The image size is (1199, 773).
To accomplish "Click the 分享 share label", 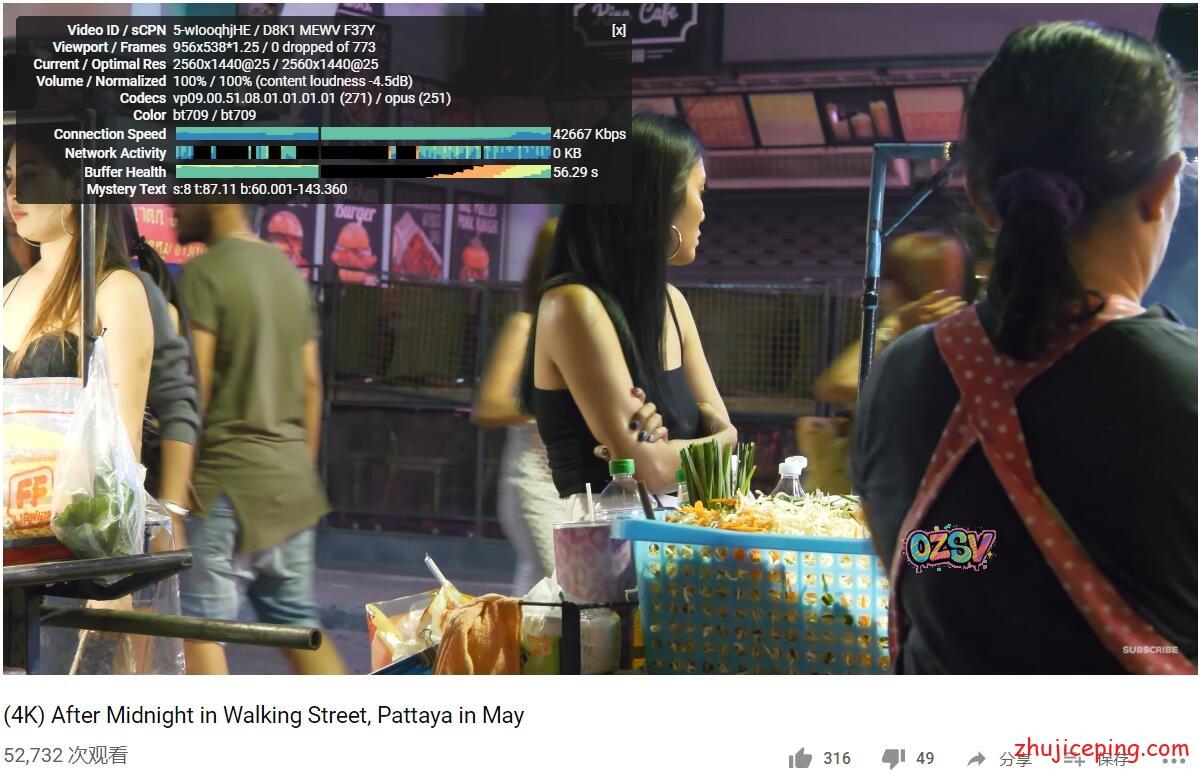I will point(1015,758).
